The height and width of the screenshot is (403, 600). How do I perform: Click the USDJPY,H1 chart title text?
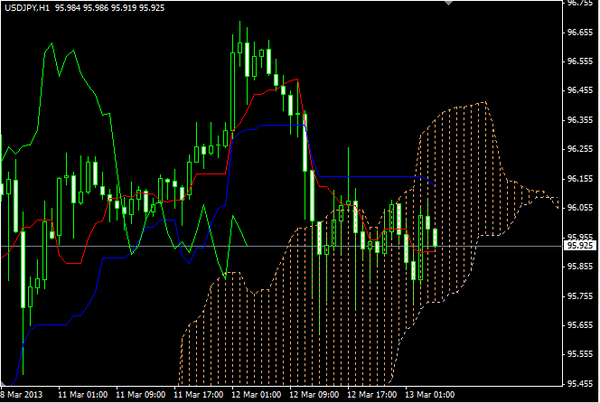click(x=27, y=8)
